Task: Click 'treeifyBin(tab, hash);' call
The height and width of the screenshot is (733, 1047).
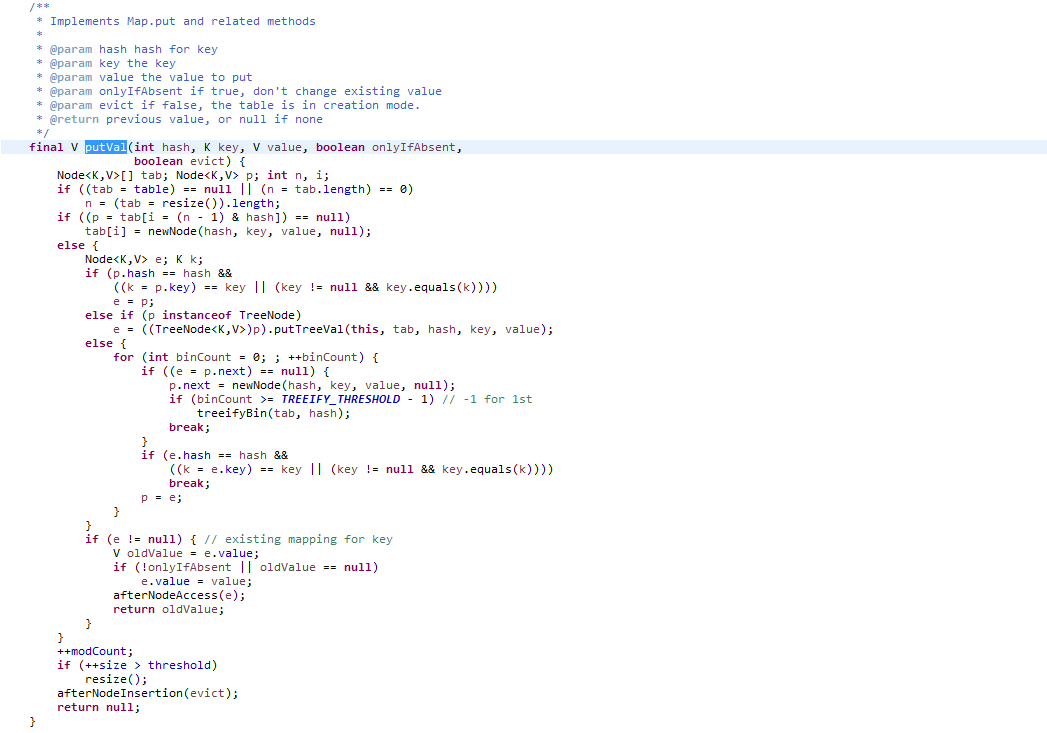Action: pyautogui.click(x=273, y=414)
